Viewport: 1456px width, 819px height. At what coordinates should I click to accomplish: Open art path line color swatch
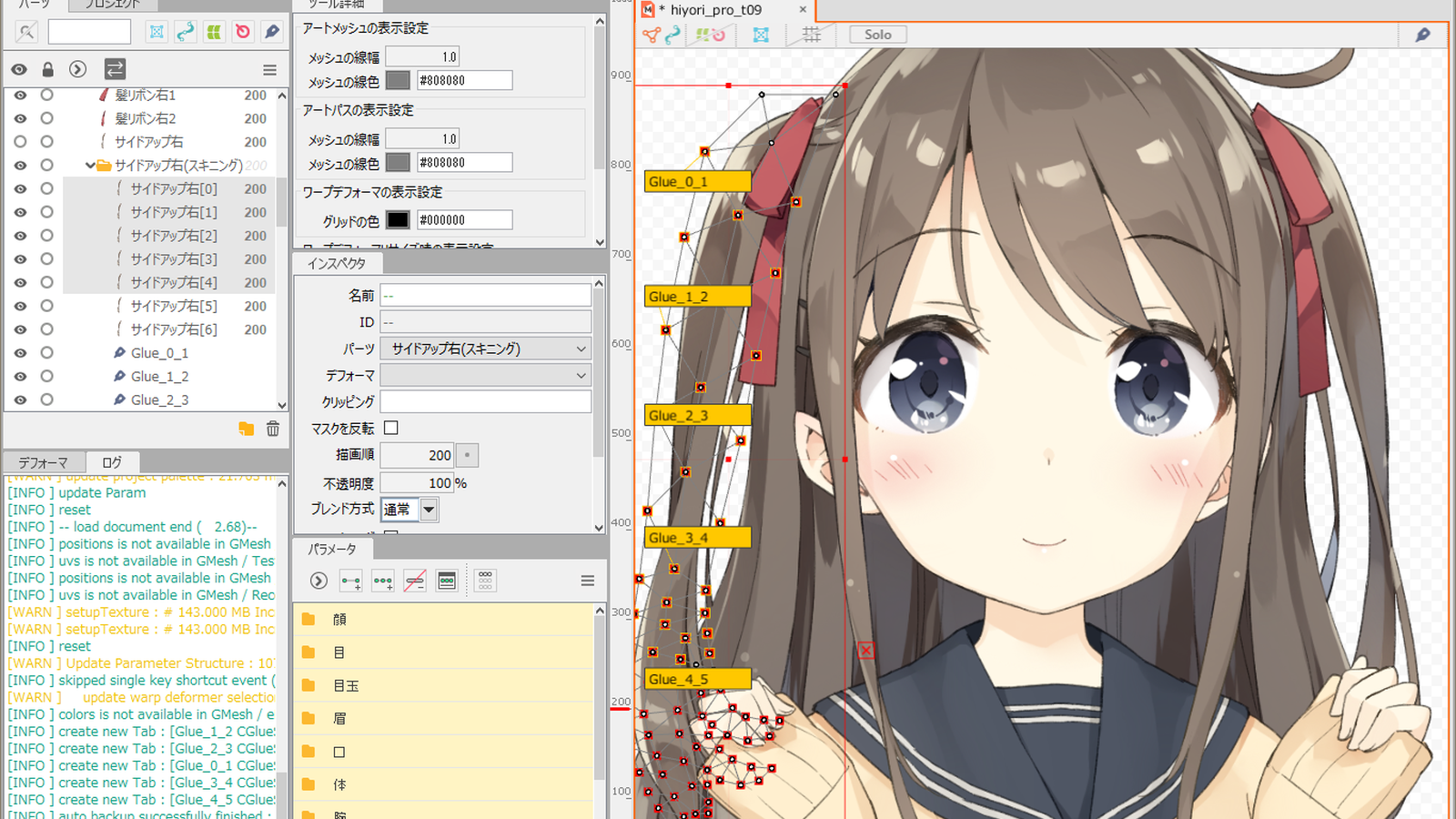[398, 162]
